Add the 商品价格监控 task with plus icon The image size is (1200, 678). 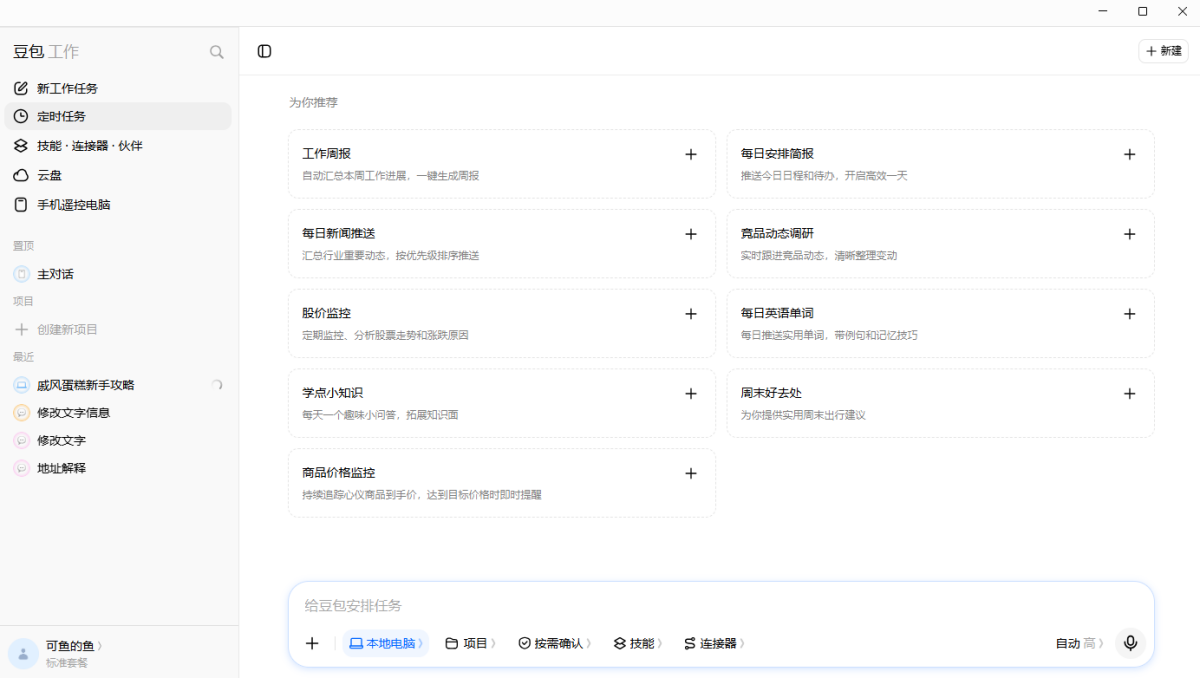point(690,473)
